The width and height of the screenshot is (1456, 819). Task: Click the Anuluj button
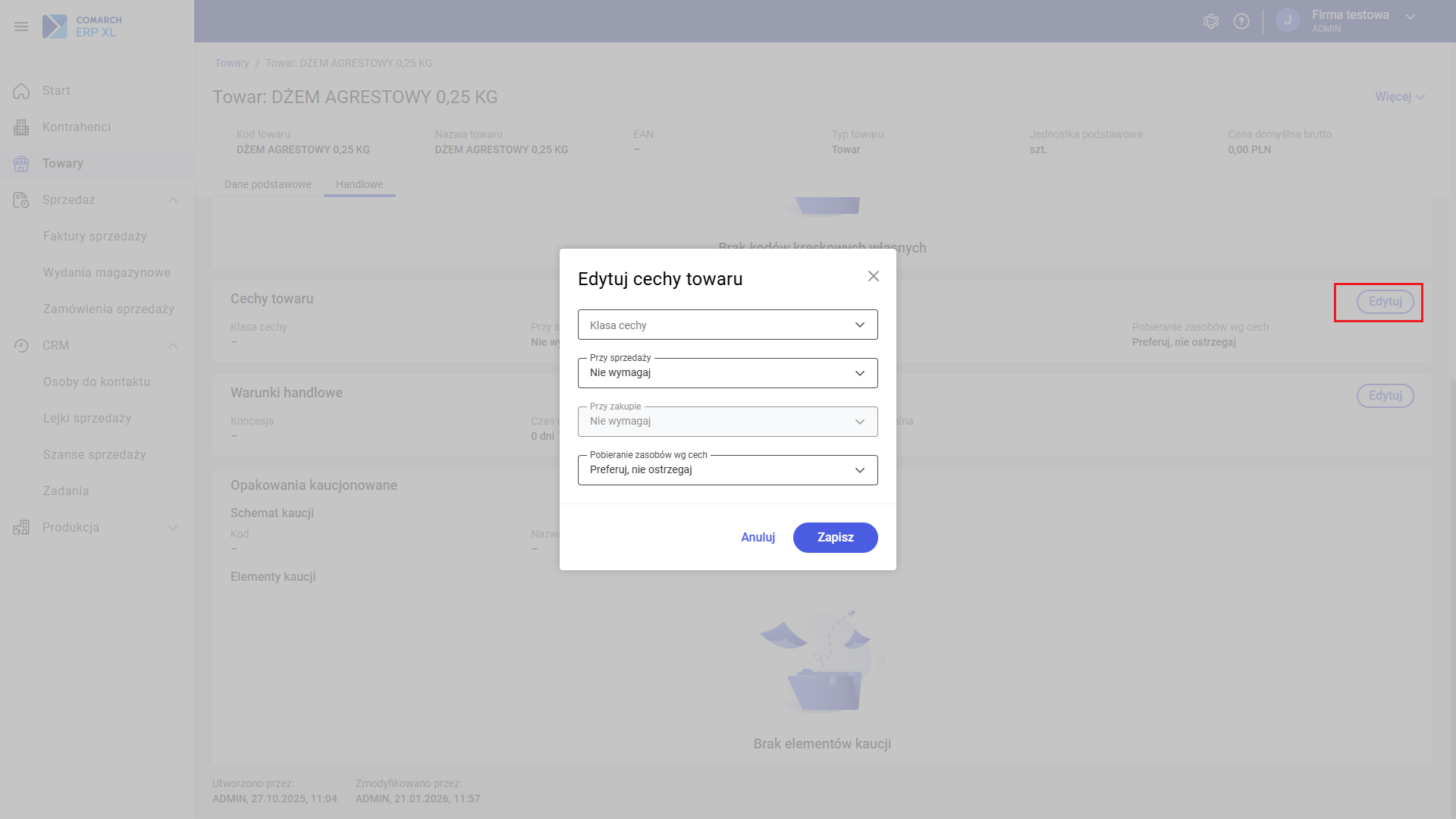coord(758,538)
